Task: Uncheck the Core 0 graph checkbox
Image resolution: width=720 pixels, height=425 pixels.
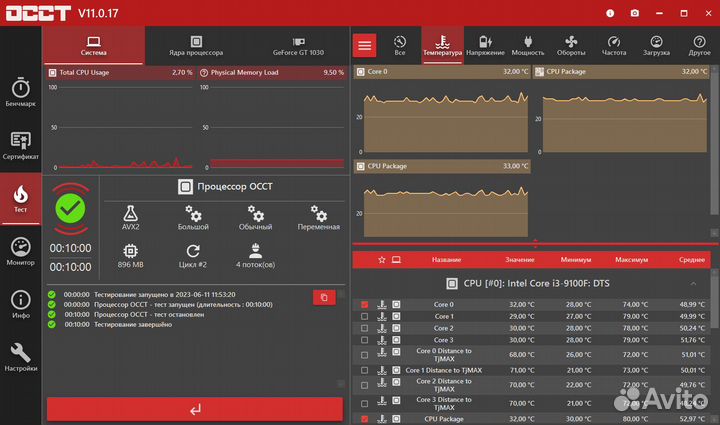Action: point(365,304)
